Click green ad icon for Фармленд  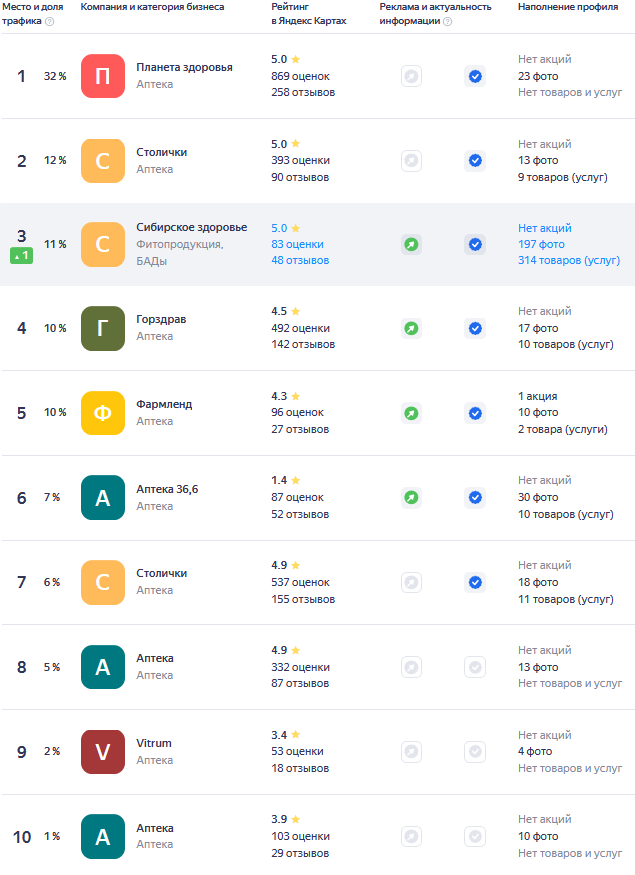411,413
